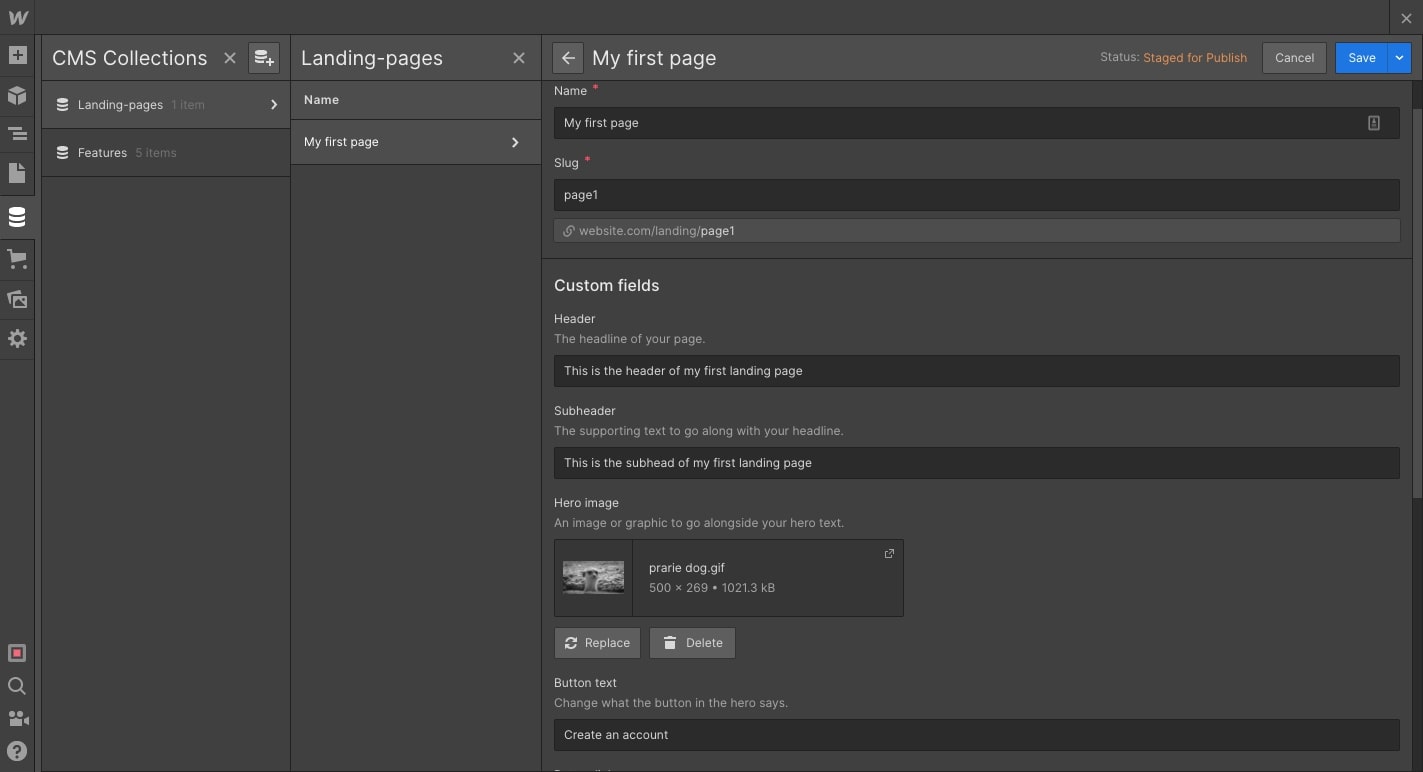Open the help menu
The width and height of the screenshot is (1423, 772).
coord(17,750)
